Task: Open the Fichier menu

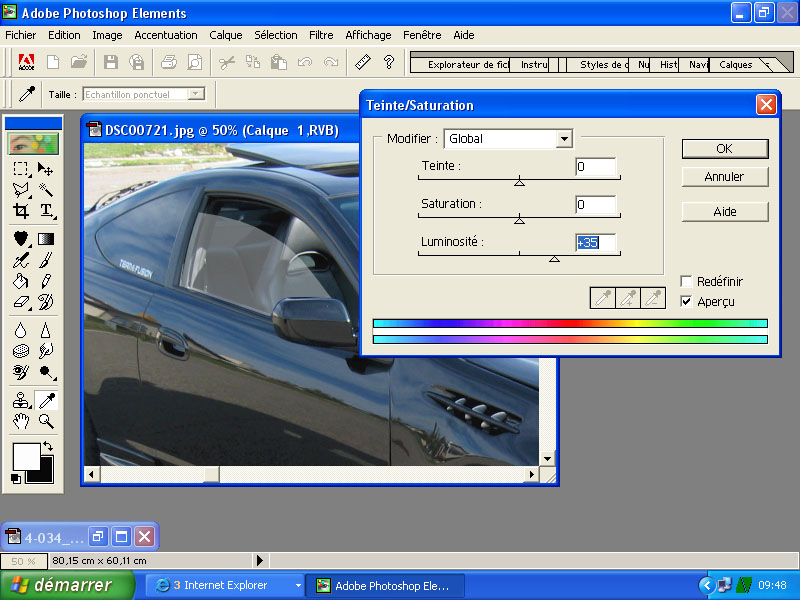Action: 20,35
